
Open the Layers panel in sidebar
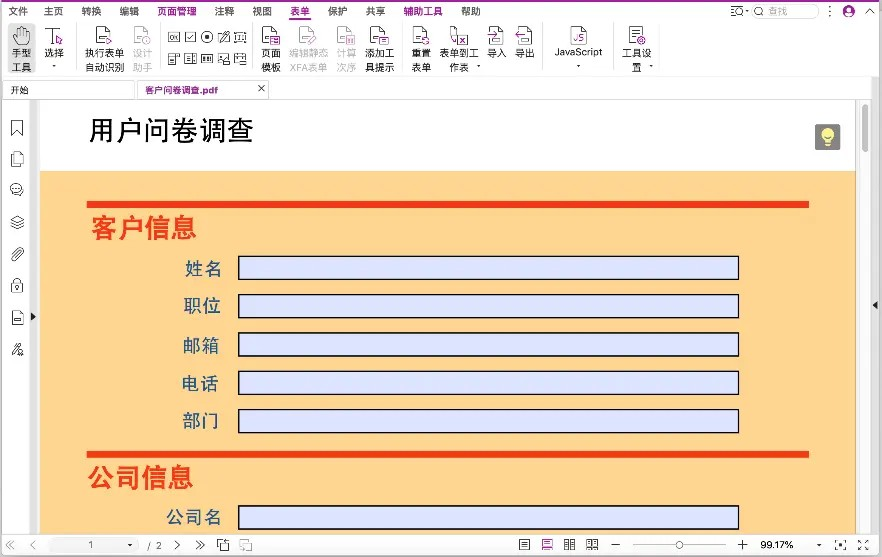pyautogui.click(x=17, y=222)
